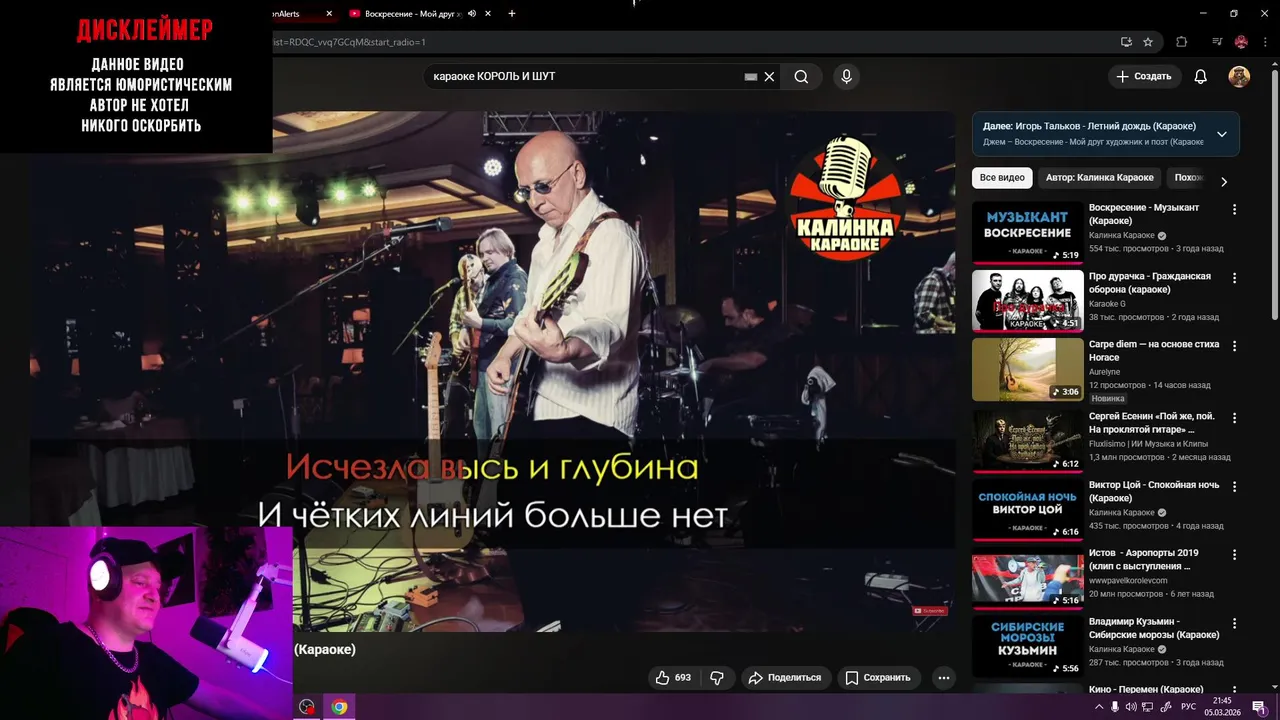Open options for Истов - Аэропорты 2019
The height and width of the screenshot is (720, 1280).
[x=1234, y=554]
